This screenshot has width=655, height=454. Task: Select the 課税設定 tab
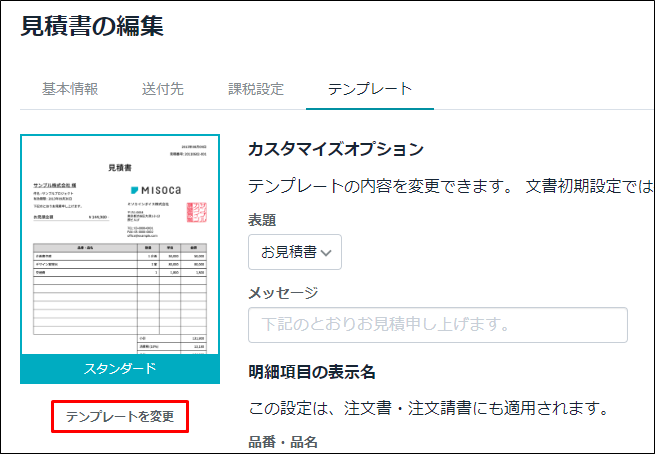click(x=256, y=88)
